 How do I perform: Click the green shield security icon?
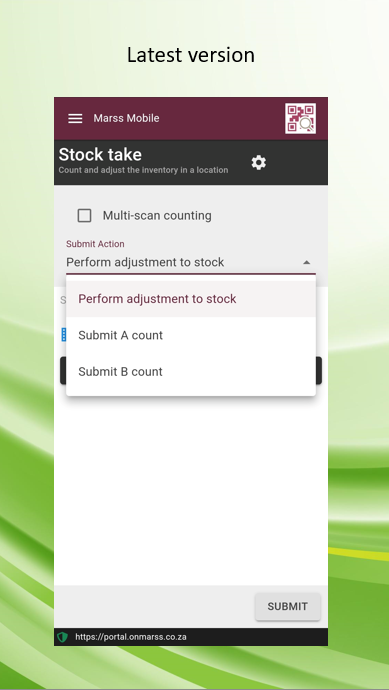pos(62,637)
